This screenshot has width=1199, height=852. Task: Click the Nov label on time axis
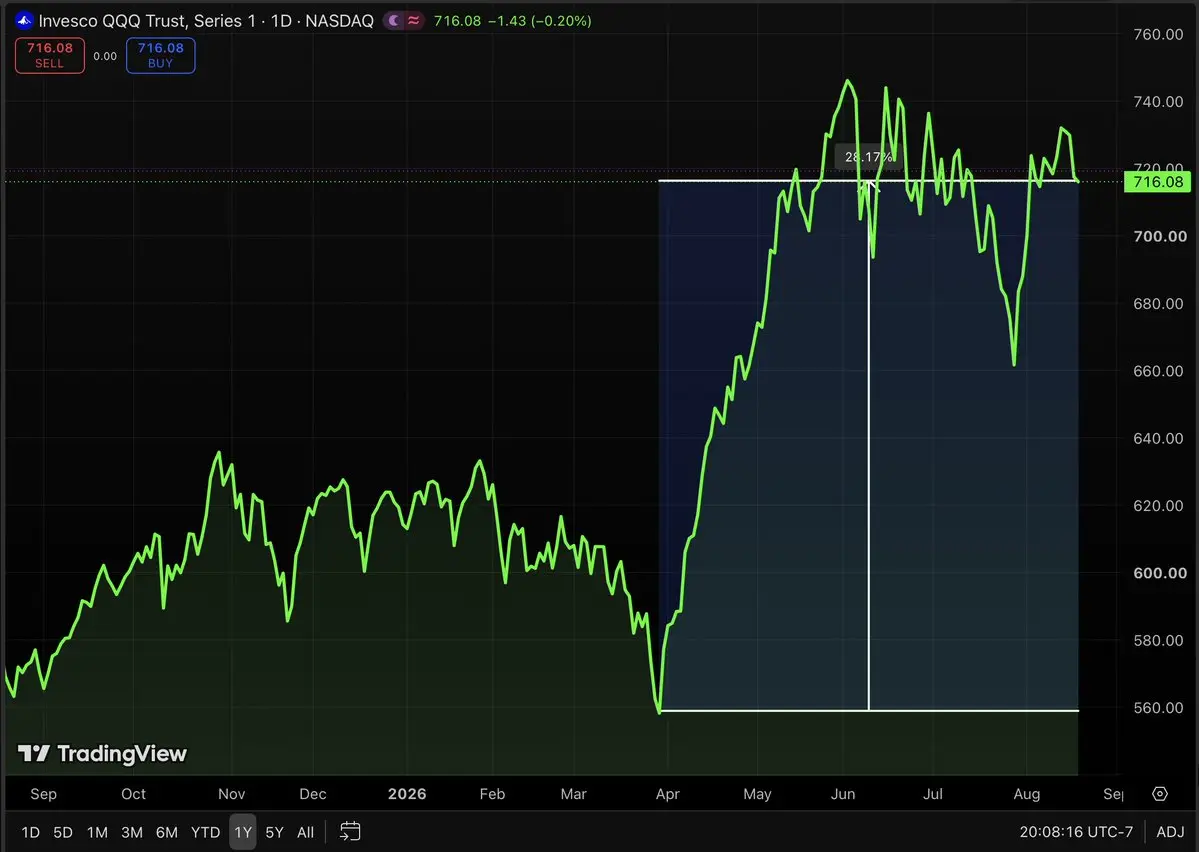coord(232,794)
